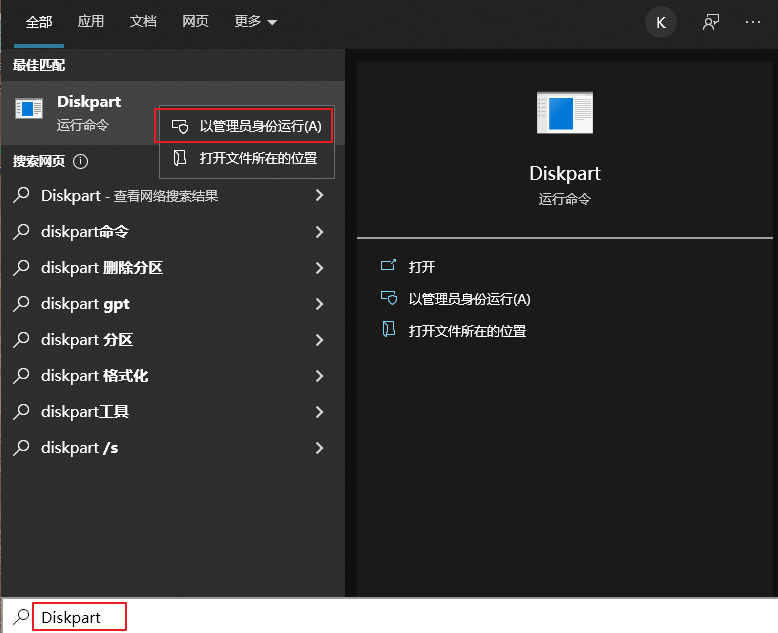Click the info icon beside 搜索网页

[x=80, y=162]
